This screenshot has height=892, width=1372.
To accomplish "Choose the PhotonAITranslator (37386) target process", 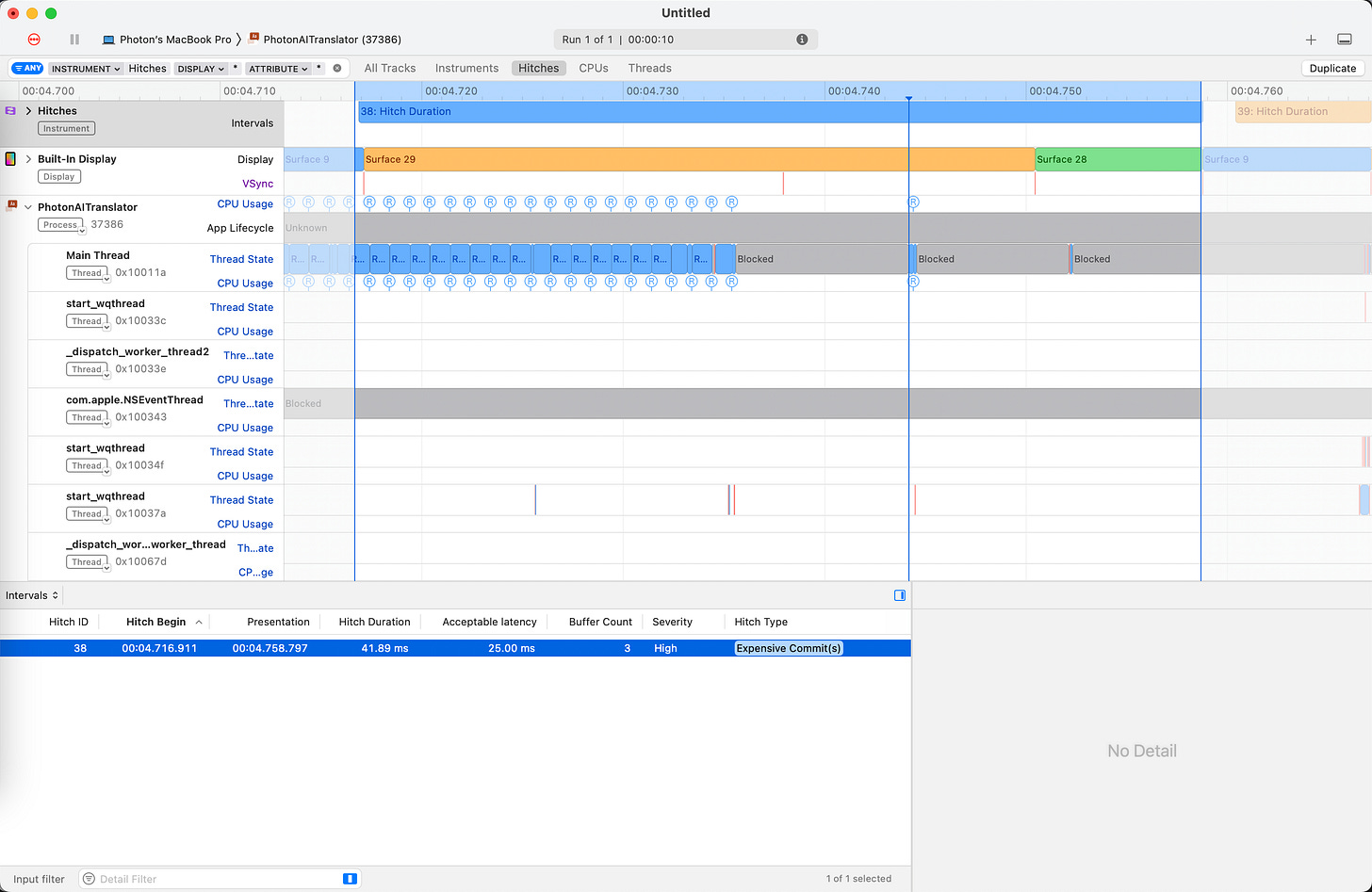I will pyautogui.click(x=324, y=40).
